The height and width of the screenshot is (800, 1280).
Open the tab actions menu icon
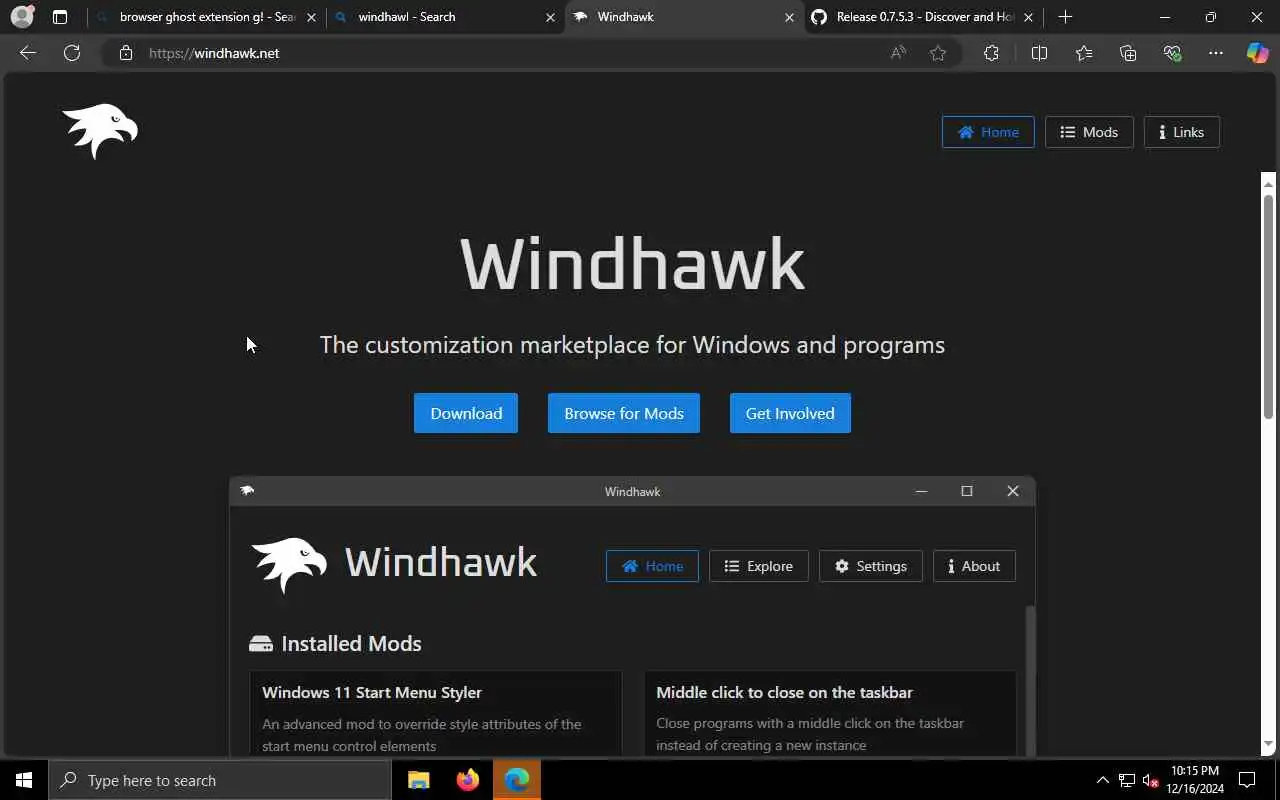tap(60, 17)
